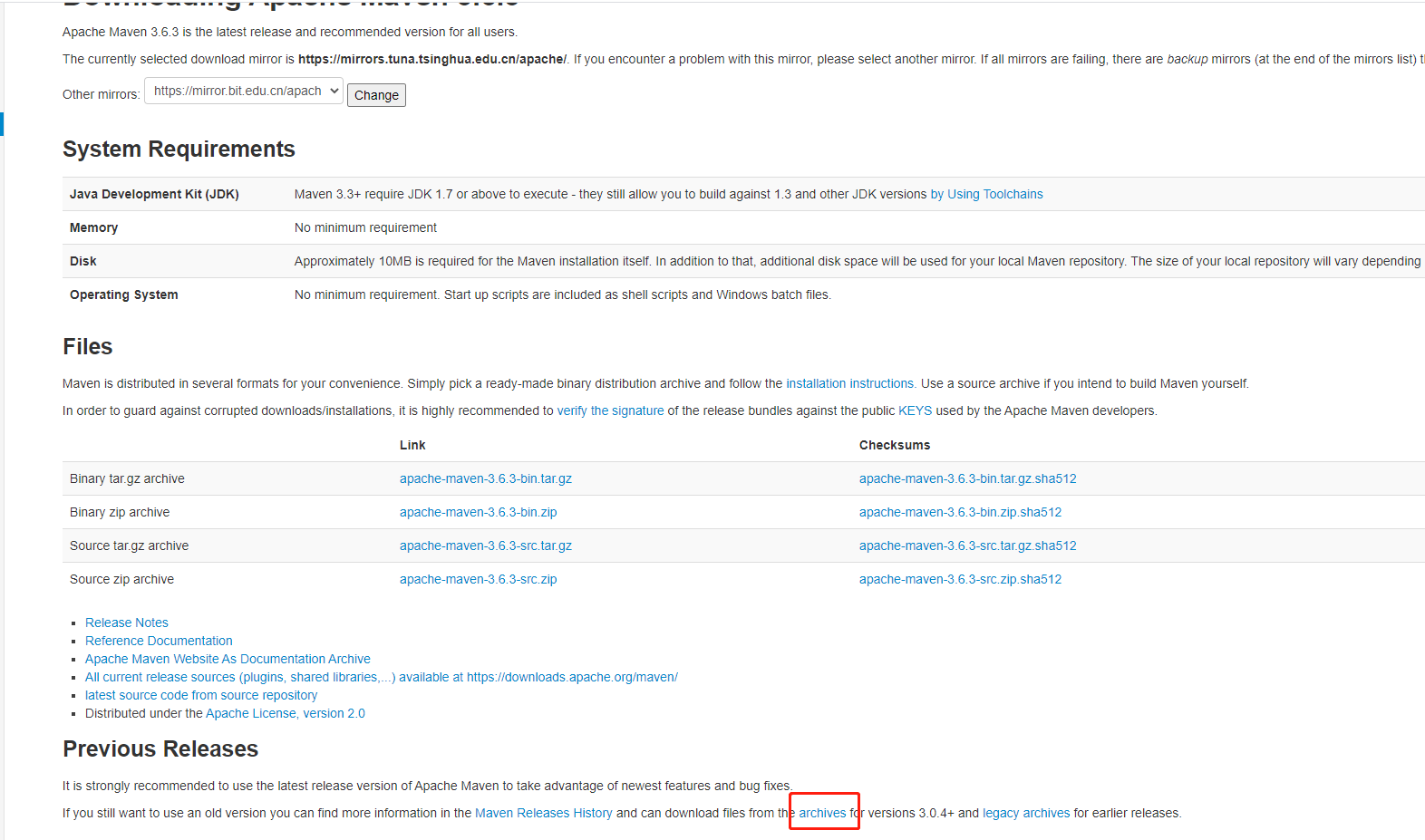Click the Change mirror button
The image size is (1425, 840).
tap(376, 95)
